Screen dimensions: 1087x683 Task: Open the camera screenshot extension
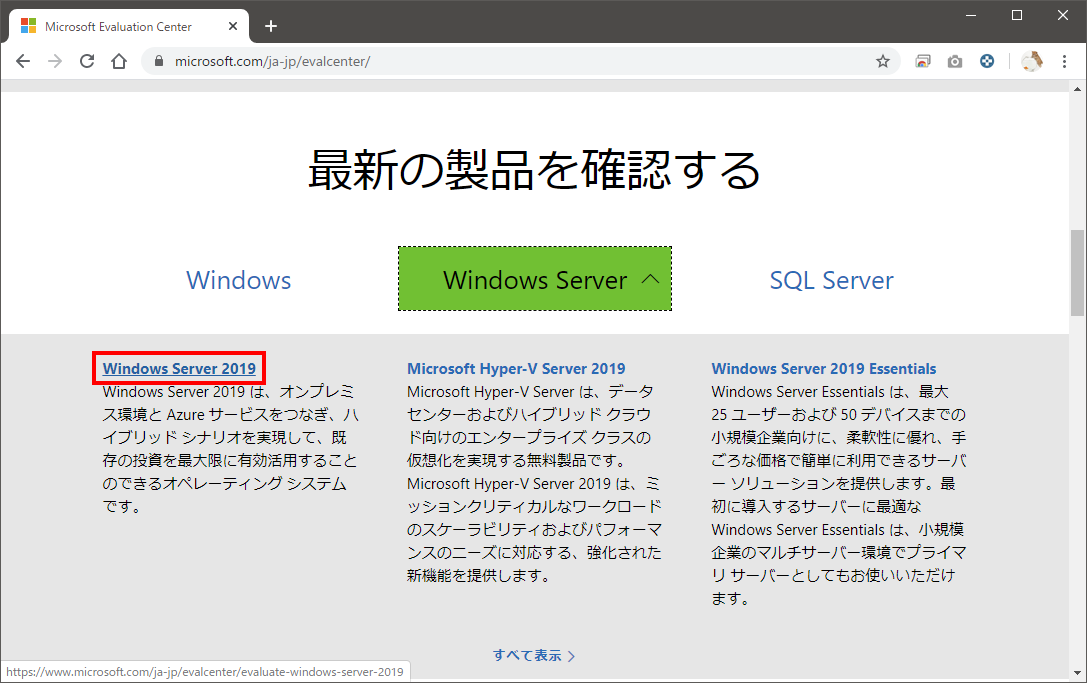(954, 61)
